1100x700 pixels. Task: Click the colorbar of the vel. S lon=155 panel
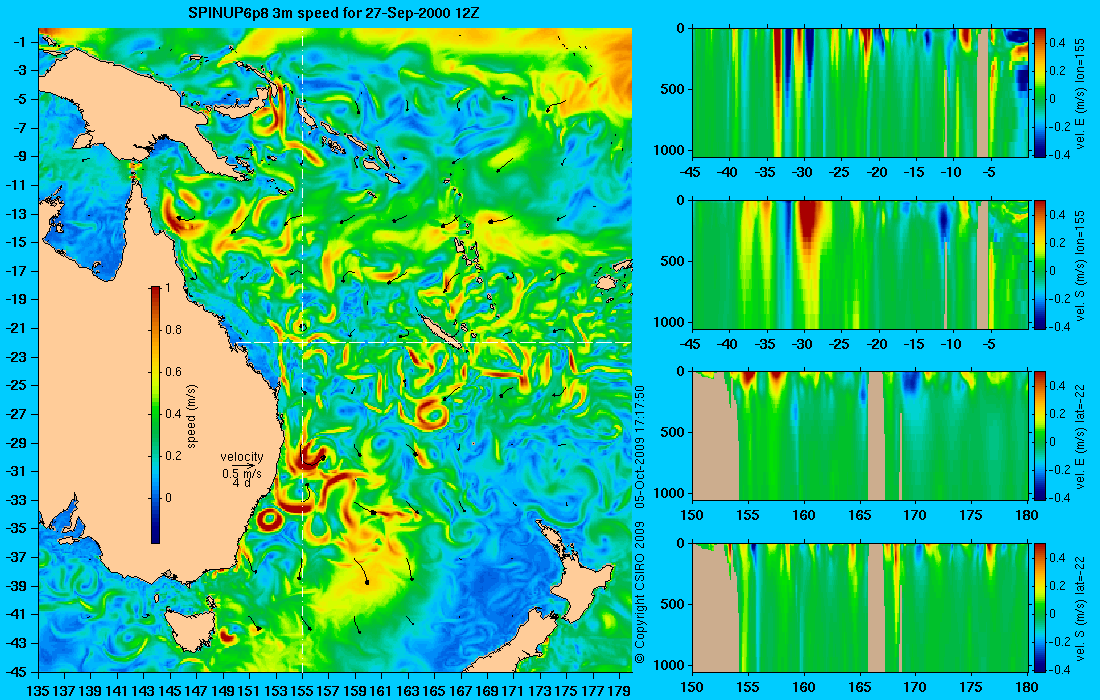coord(1040,264)
